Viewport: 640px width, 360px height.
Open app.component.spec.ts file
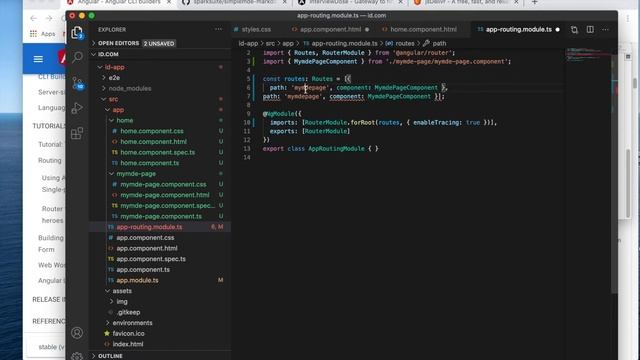pyautogui.click(x=151, y=259)
